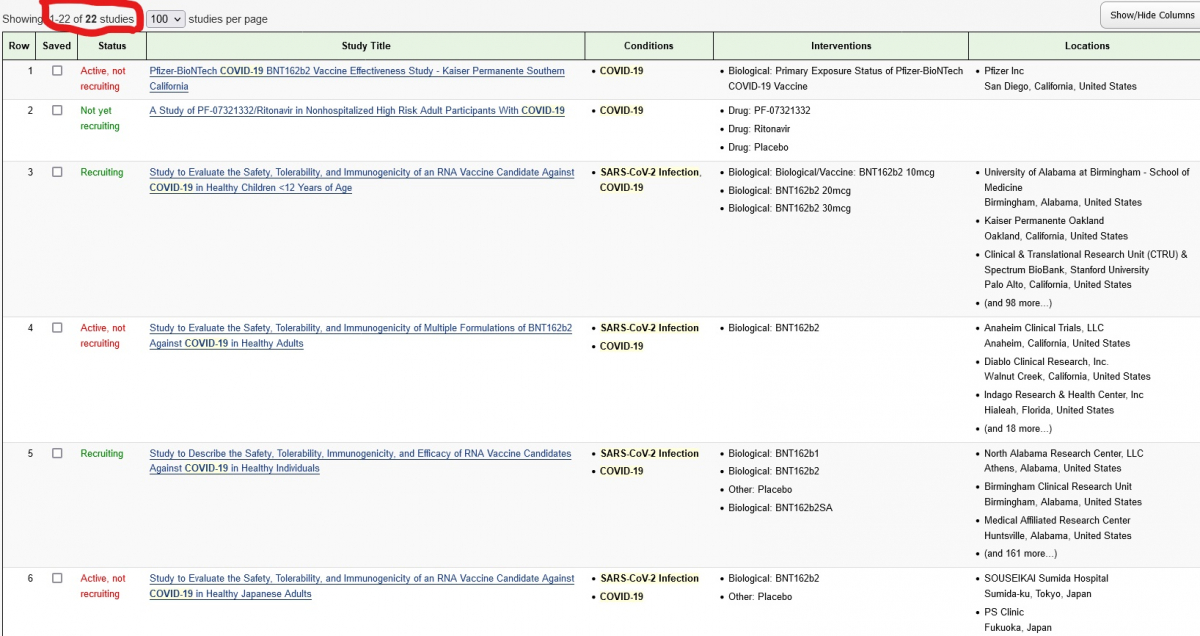Open the Healthy Children <12 Years study
The width and height of the screenshot is (1200, 636).
(361, 173)
